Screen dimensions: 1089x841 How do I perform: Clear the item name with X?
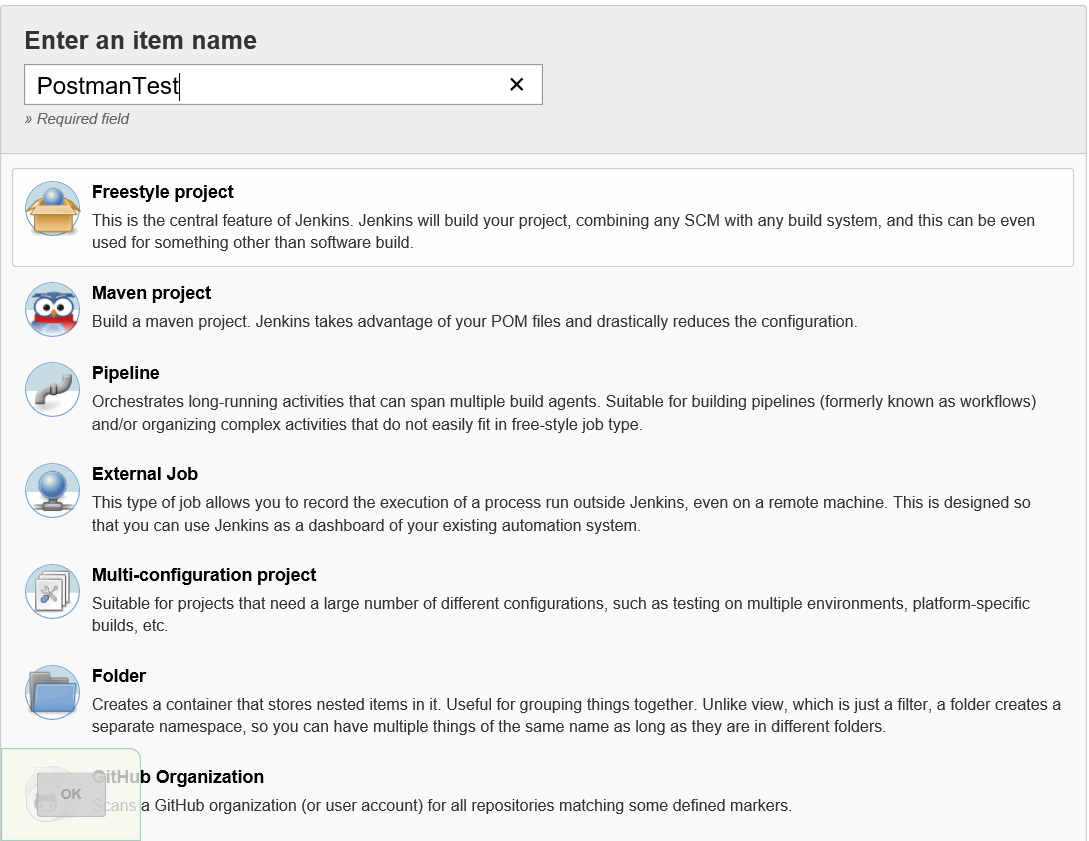pyautogui.click(x=517, y=85)
